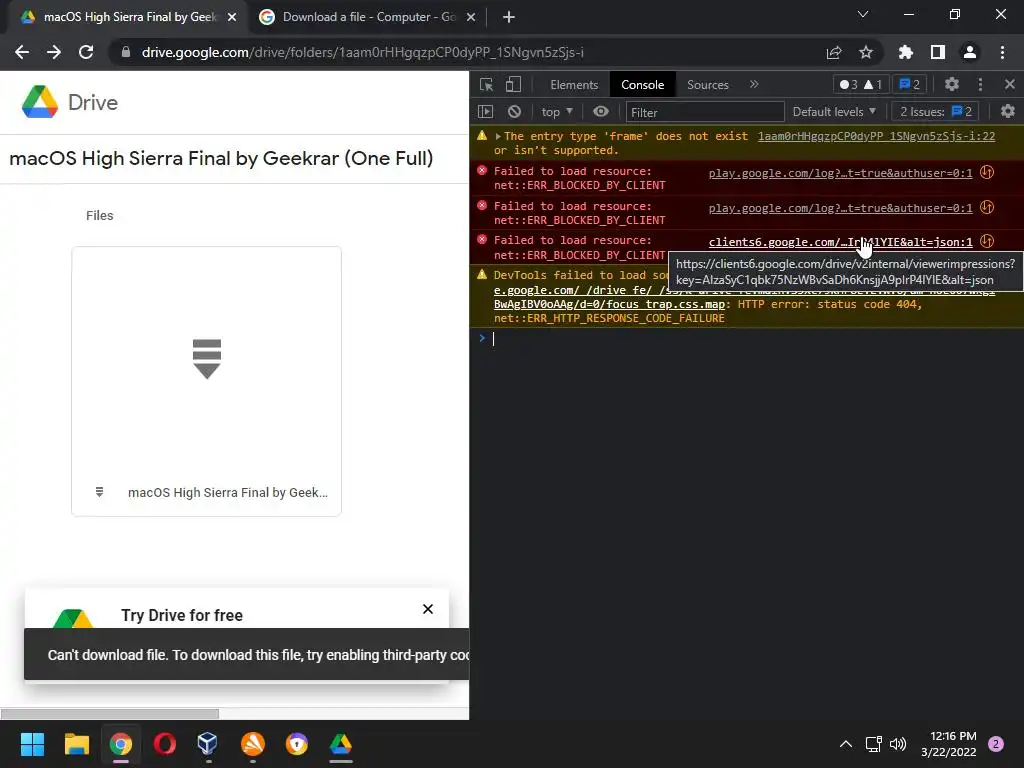This screenshot has height=768, width=1024.
Task: Close the macOS High Sierra tab
Action: pyautogui.click(x=232, y=17)
